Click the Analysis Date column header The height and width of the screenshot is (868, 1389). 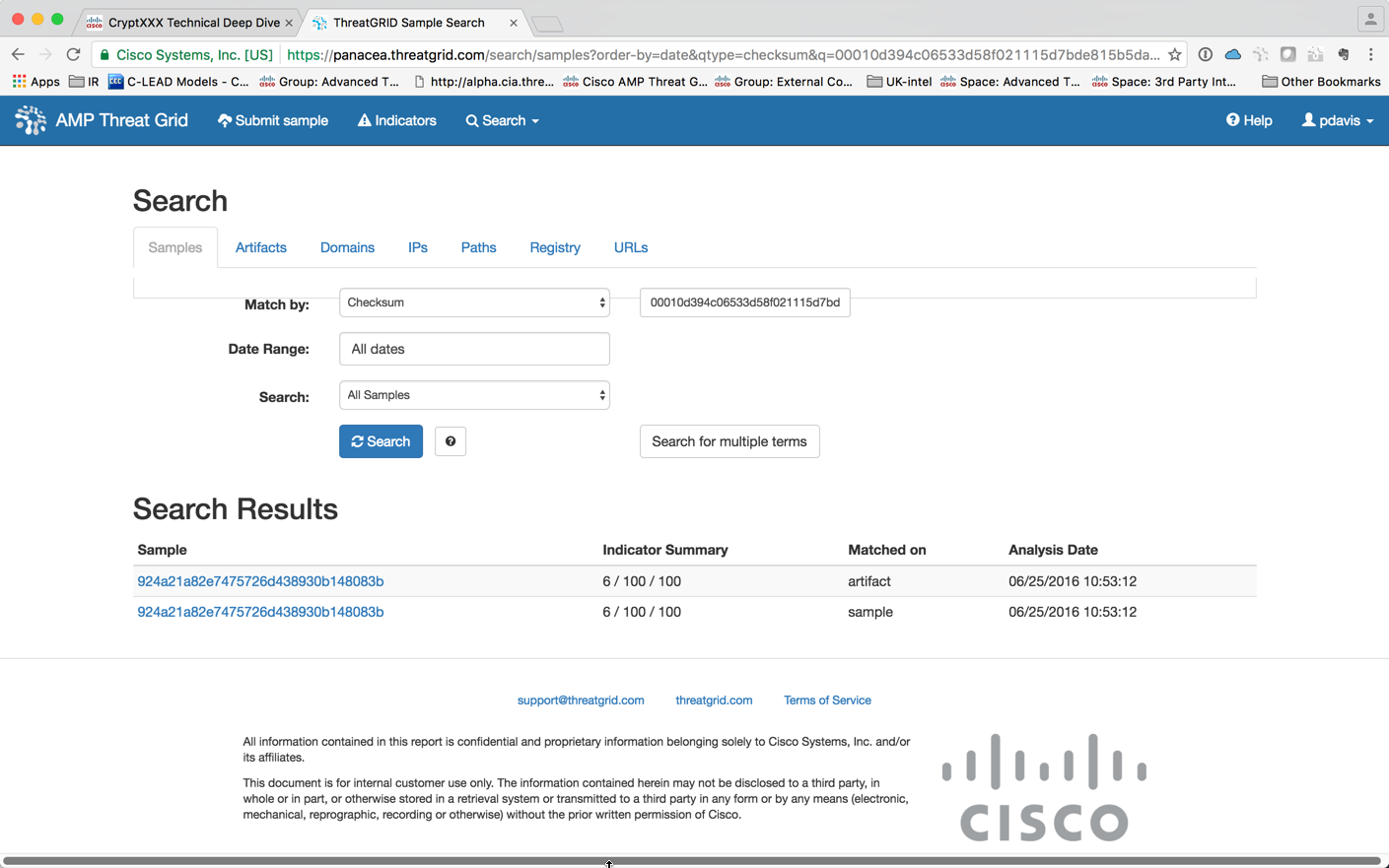[x=1053, y=550]
